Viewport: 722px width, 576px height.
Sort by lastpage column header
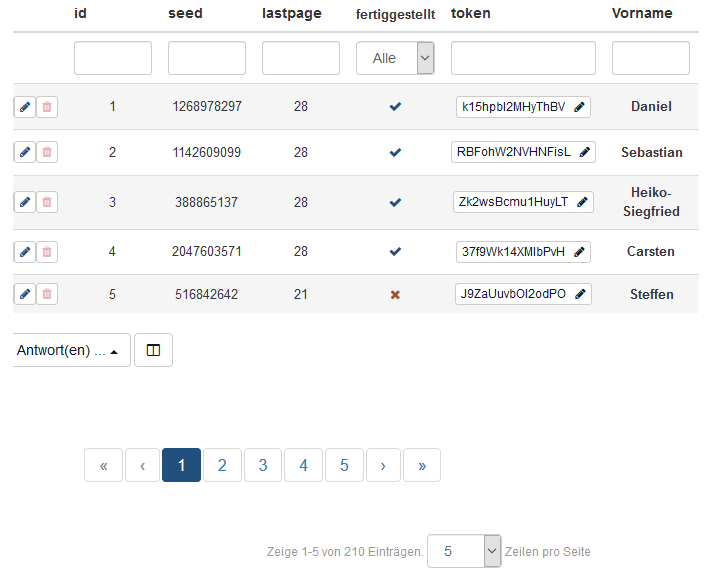291,14
